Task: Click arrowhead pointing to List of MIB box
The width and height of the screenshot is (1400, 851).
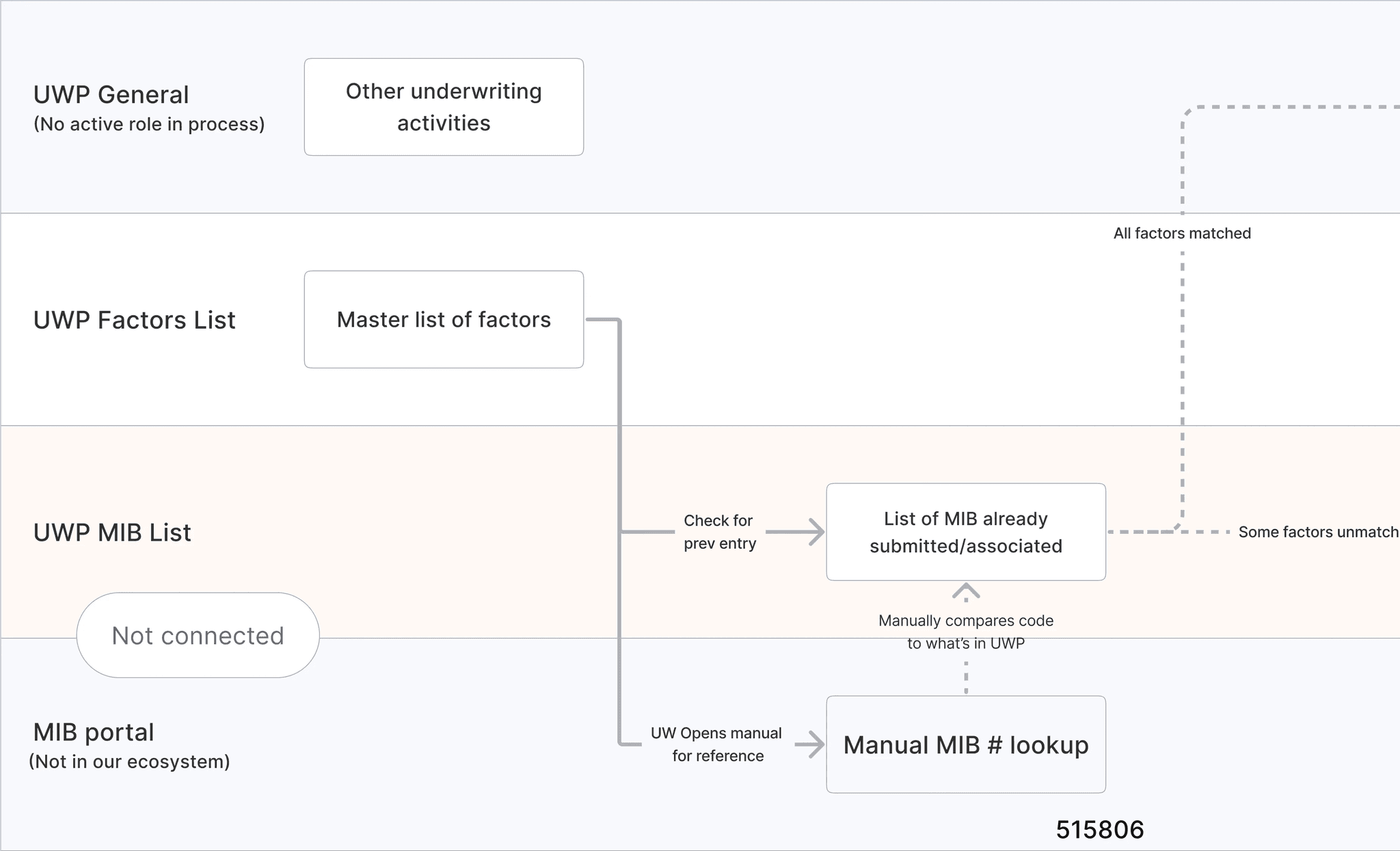Action: coord(816,532)
